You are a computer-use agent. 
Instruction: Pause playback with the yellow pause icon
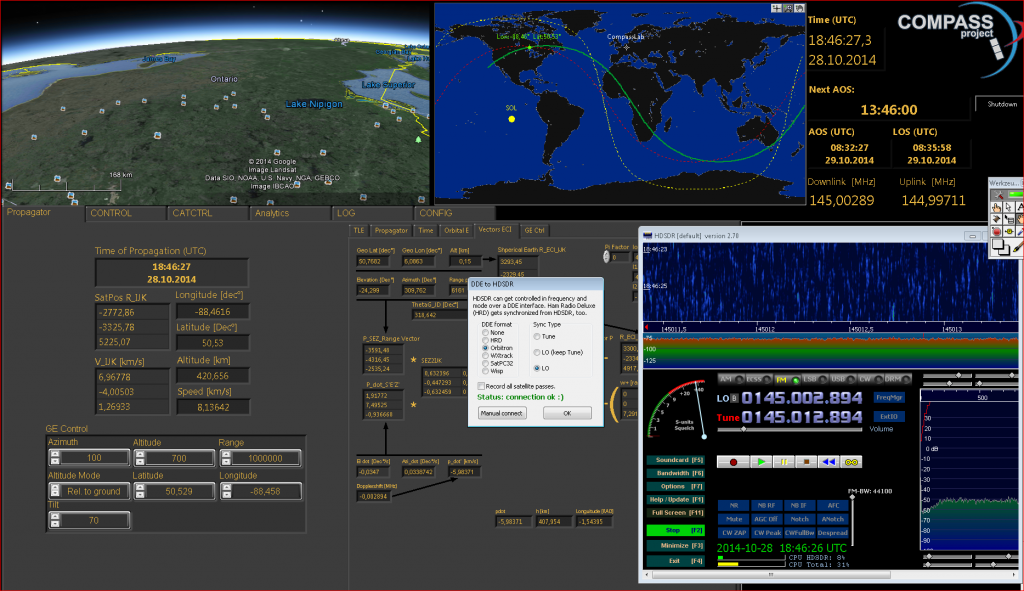(x=784, y=462)
